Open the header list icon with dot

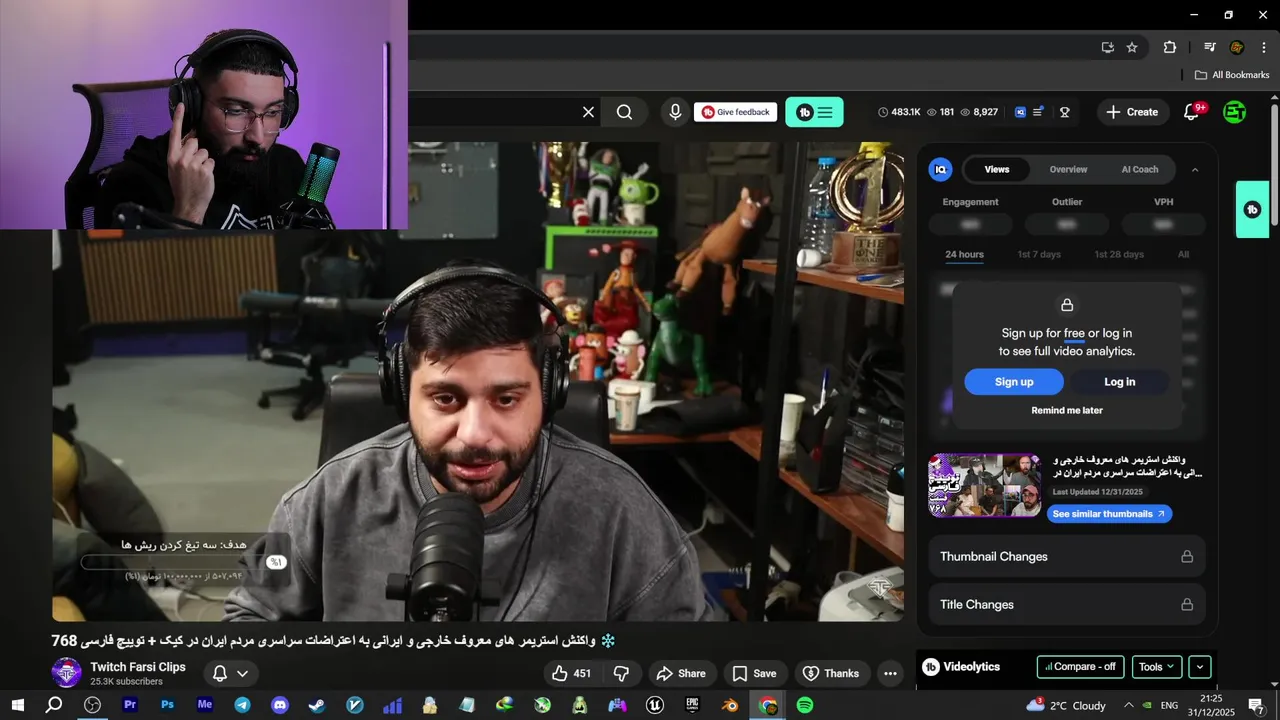1038,112
